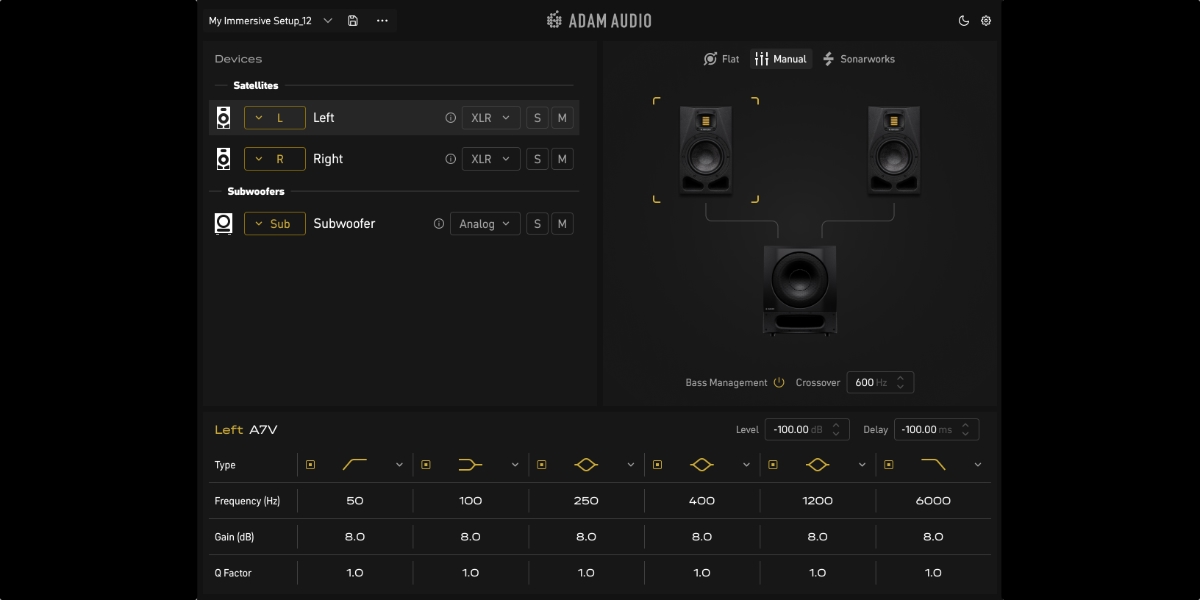Viewport: 1200px width, 600px height.
Task: Click the Crossover 600 Hz field
Action: 880,383
